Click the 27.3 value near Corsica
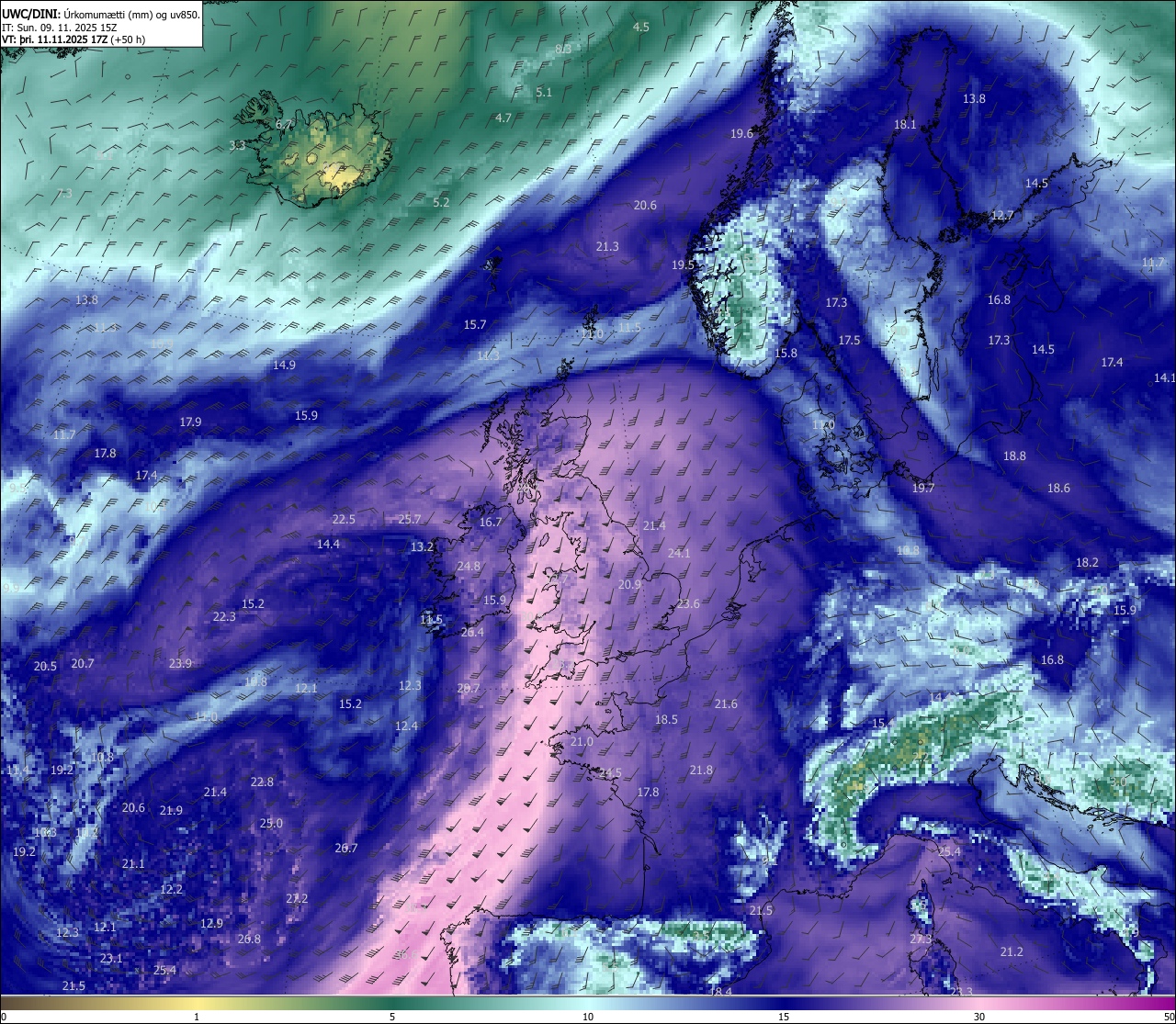 (x=921, y=940)
